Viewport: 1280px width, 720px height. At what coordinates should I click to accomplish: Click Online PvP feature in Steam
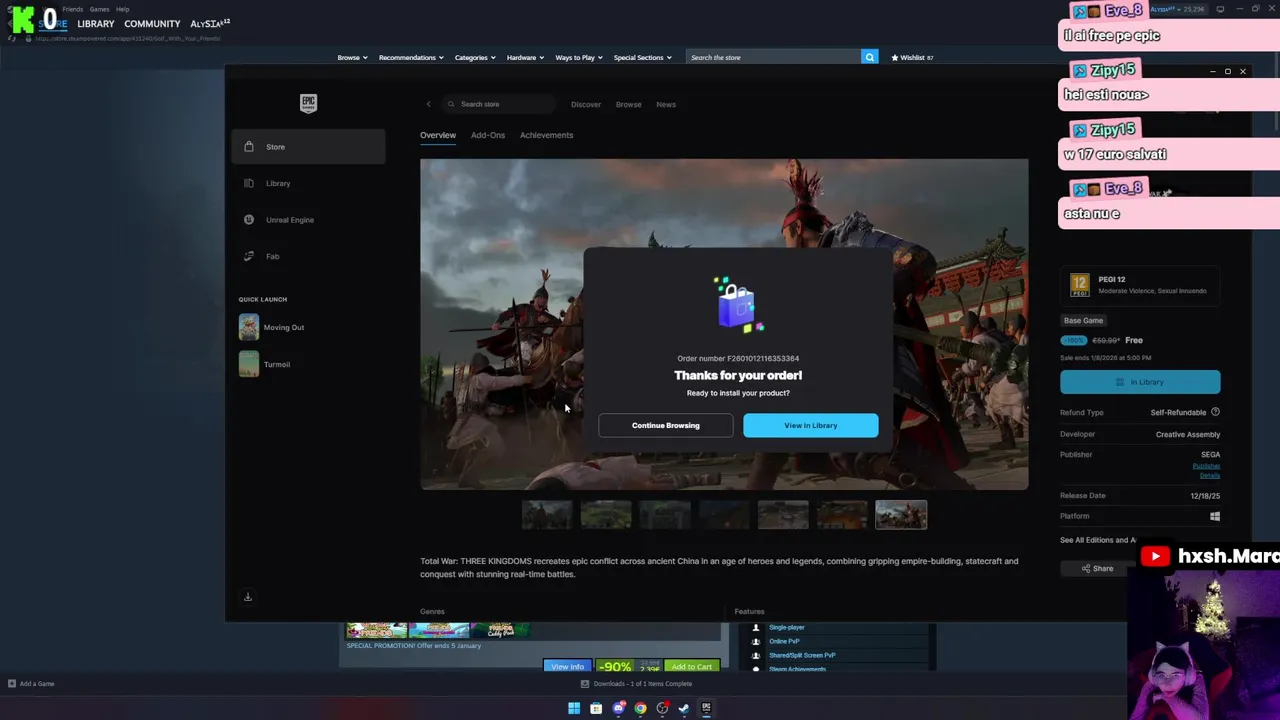pos(784,641)
